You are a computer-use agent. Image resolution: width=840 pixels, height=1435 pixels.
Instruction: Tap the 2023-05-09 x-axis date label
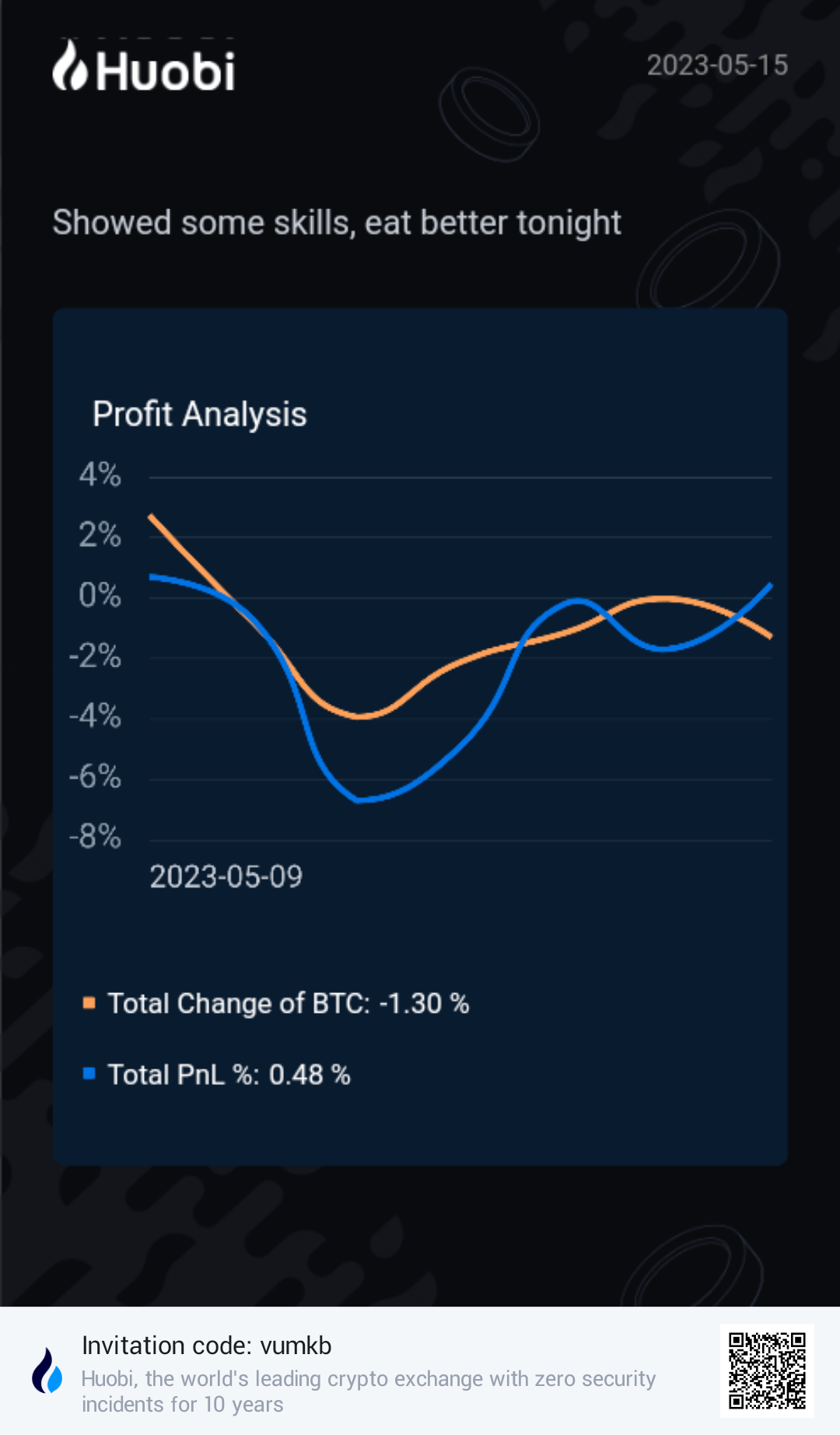pyautogui.click(x=226, y=877)
